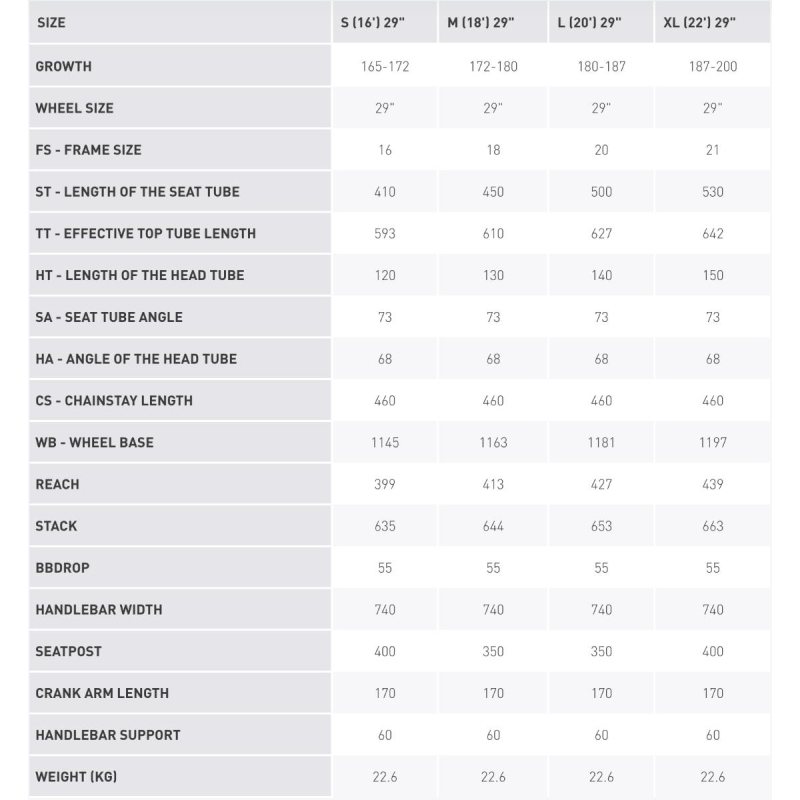Click head tube length value 120
The height and width of the screenshot is (800, 800).
385,276
